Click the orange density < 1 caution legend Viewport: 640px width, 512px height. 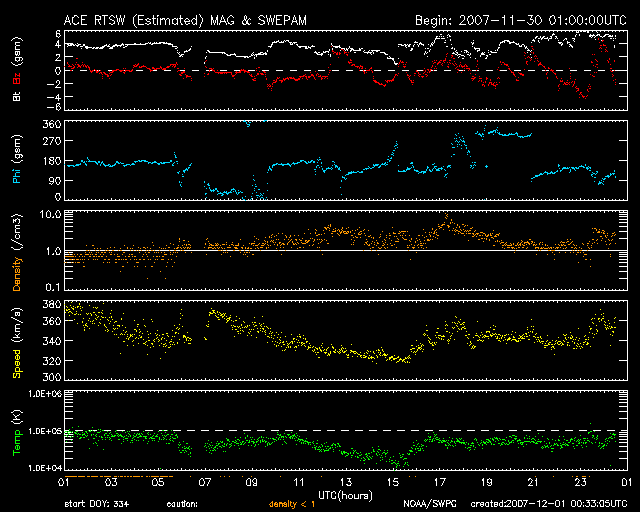point(292,504)
